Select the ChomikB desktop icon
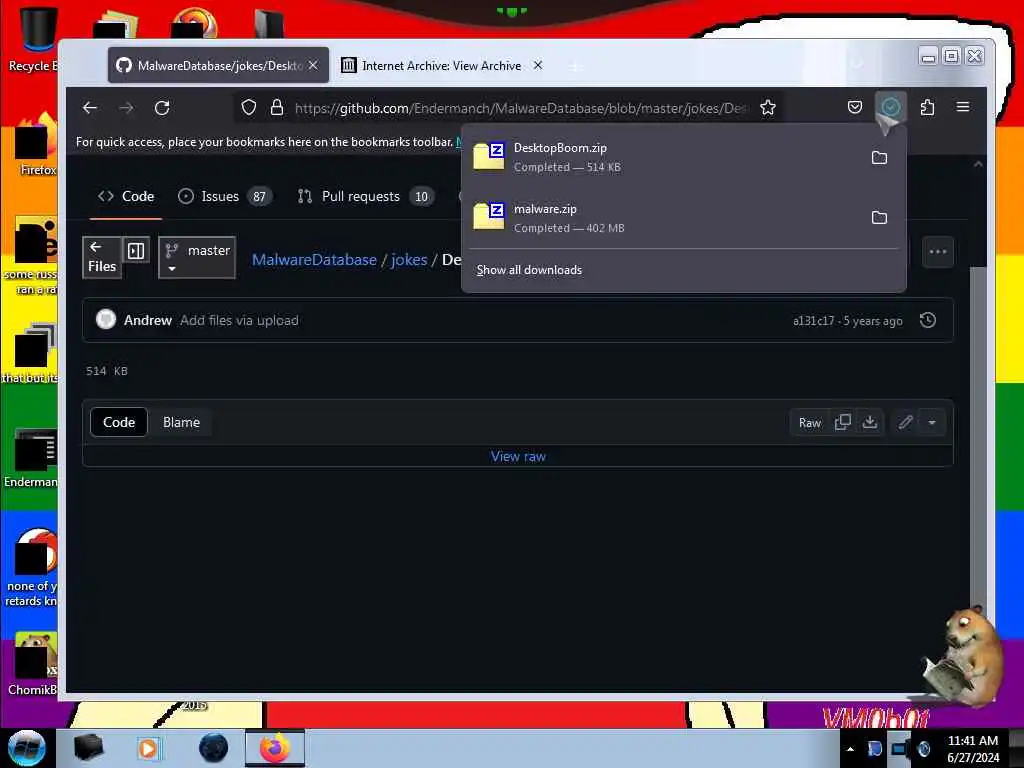 [33, 665]
